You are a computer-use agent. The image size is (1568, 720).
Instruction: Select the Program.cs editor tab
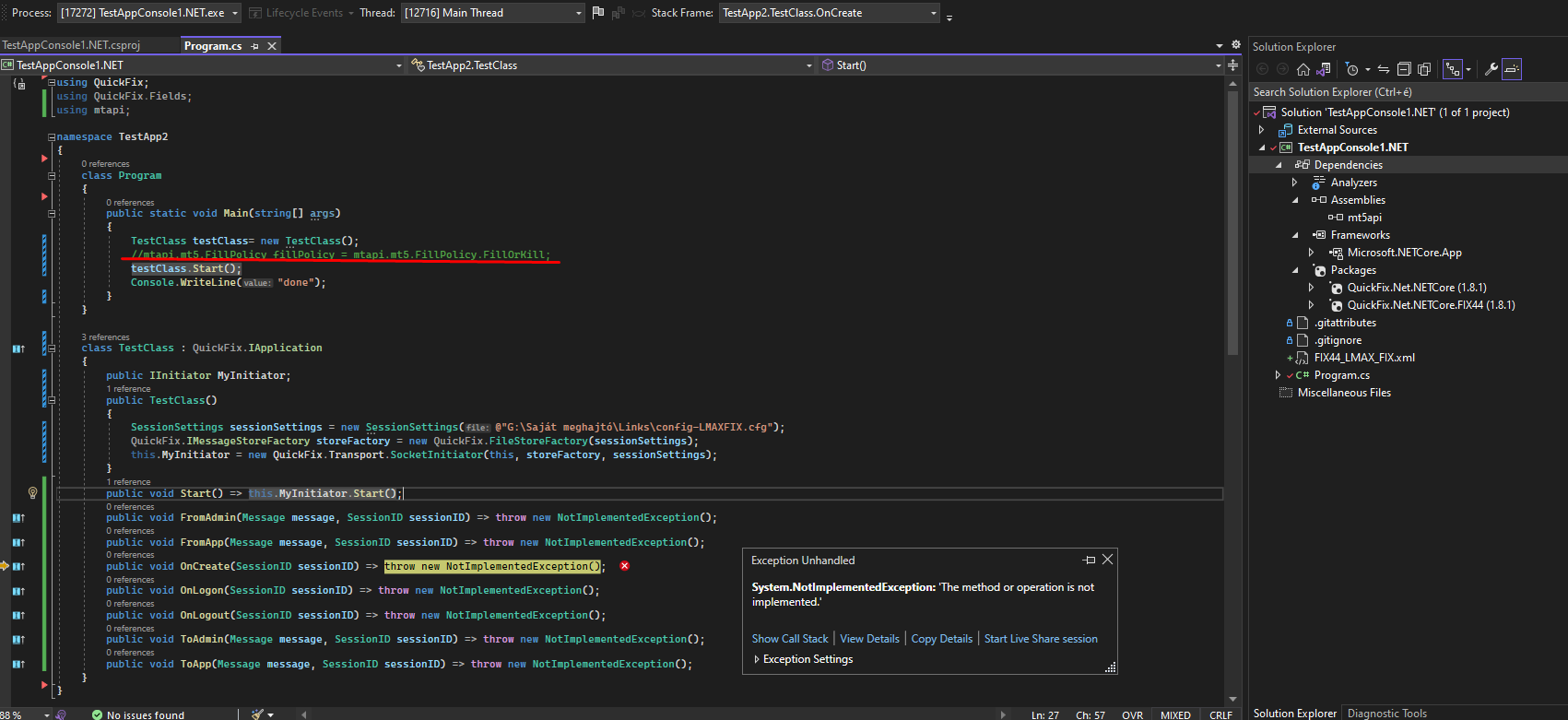click(213, 46)
